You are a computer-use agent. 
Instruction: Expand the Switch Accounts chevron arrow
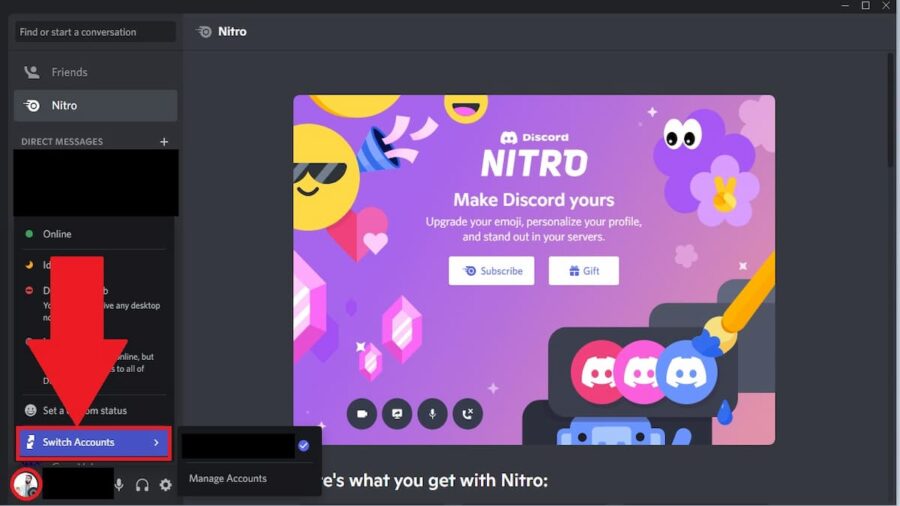coord(156,442)
